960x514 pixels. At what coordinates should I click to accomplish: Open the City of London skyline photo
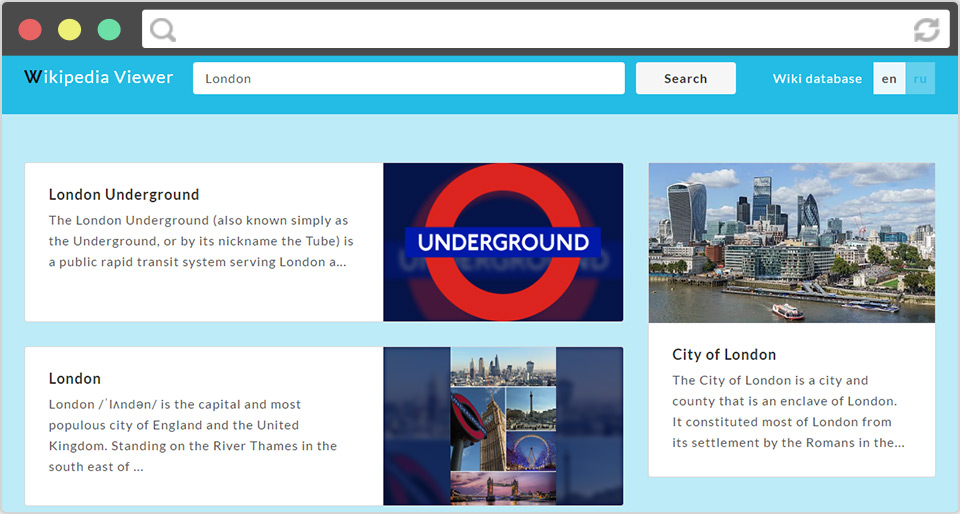point(792,242)
